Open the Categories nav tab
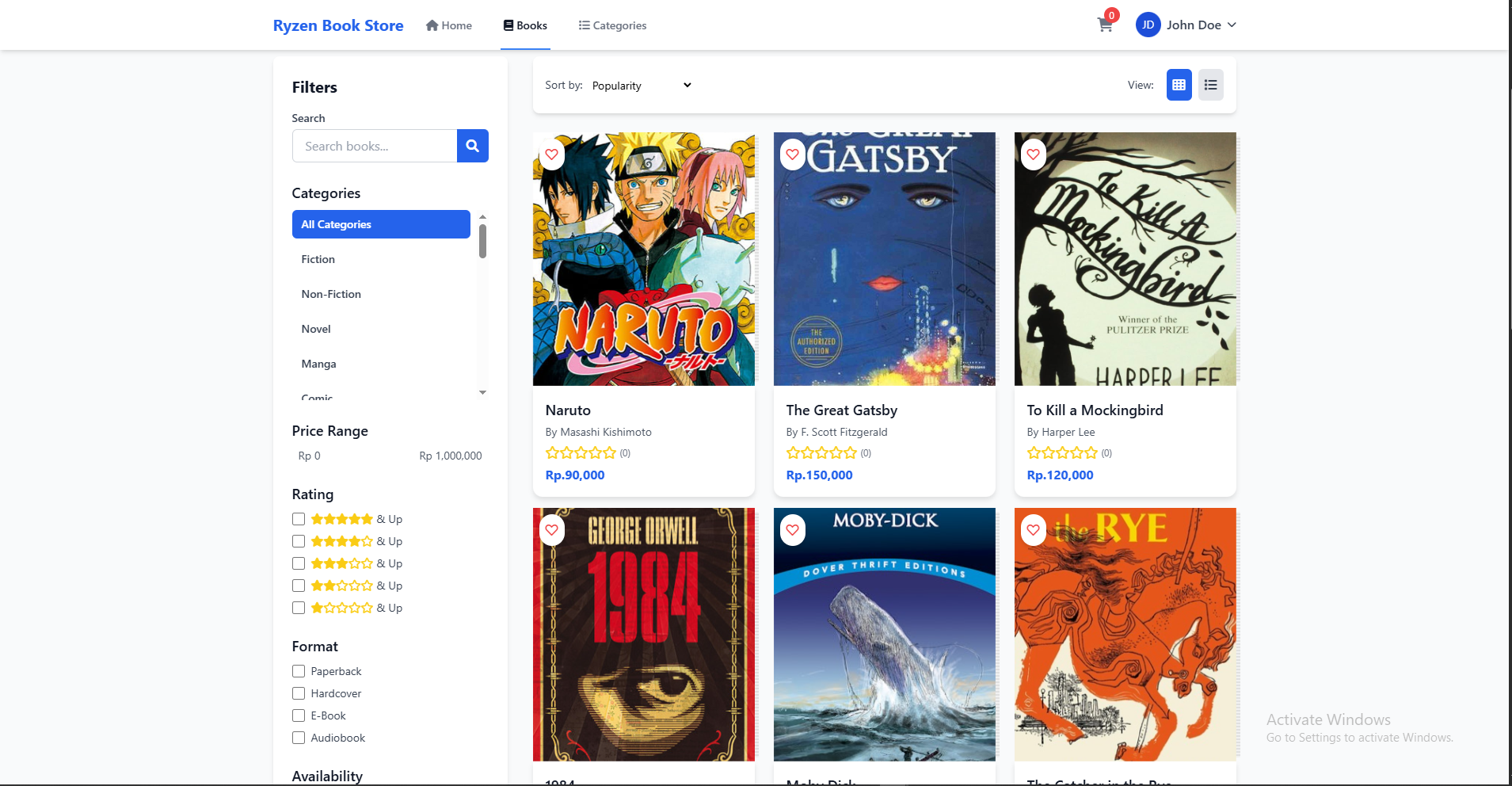The width and height of the screenshot is (1512, 786). click(612, 25)
